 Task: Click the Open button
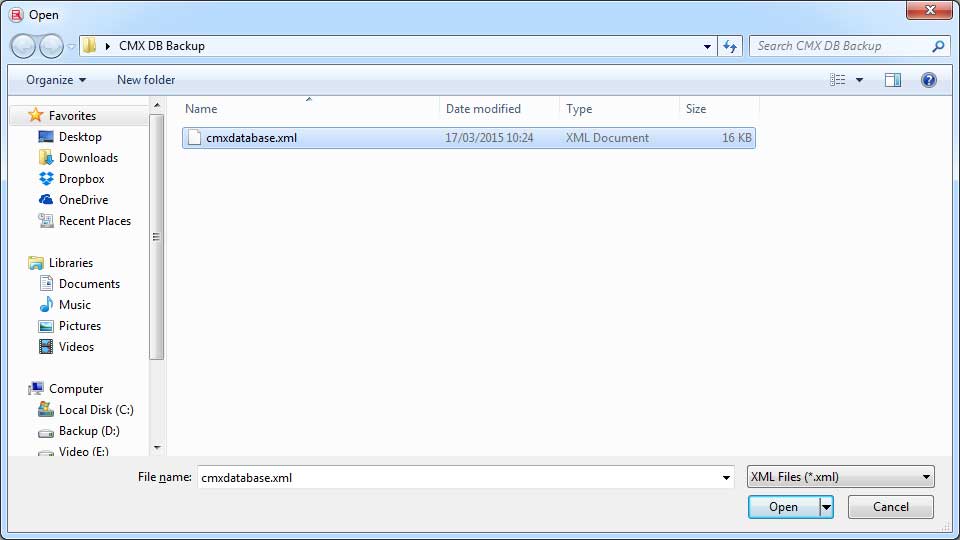(x=782, y=507)
